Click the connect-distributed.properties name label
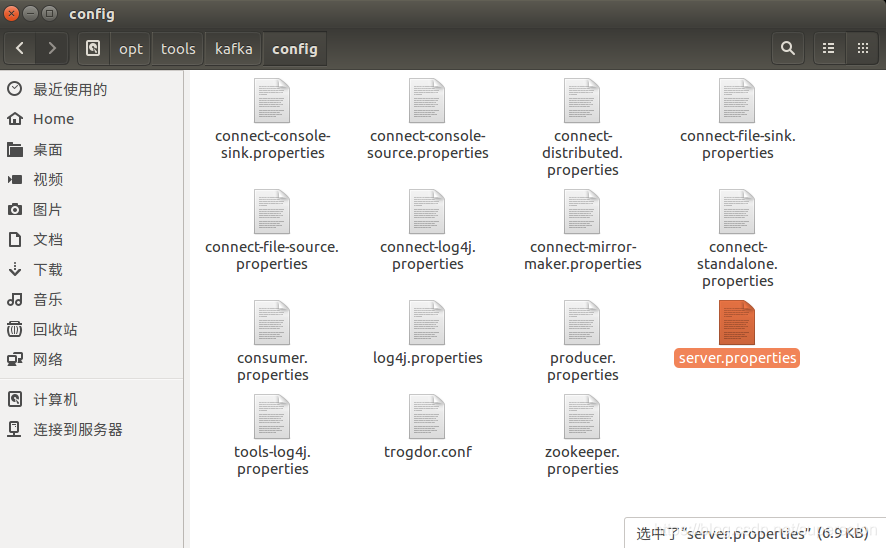Image resolution: width=886 pixels, height=548 pixels. click(583, 153)
